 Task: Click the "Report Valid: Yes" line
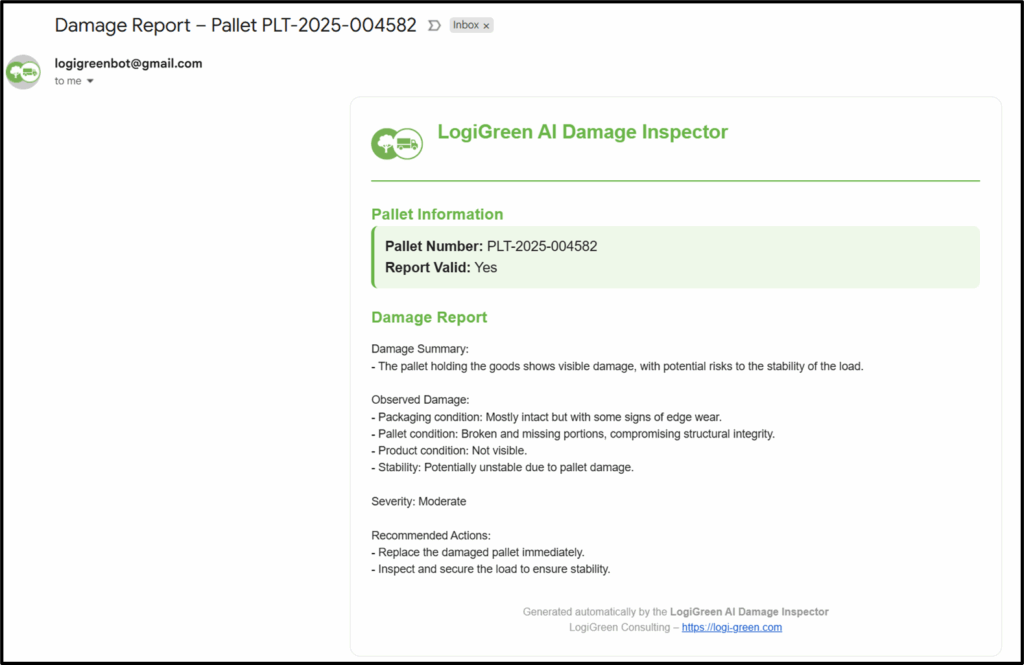coord(441,268)
